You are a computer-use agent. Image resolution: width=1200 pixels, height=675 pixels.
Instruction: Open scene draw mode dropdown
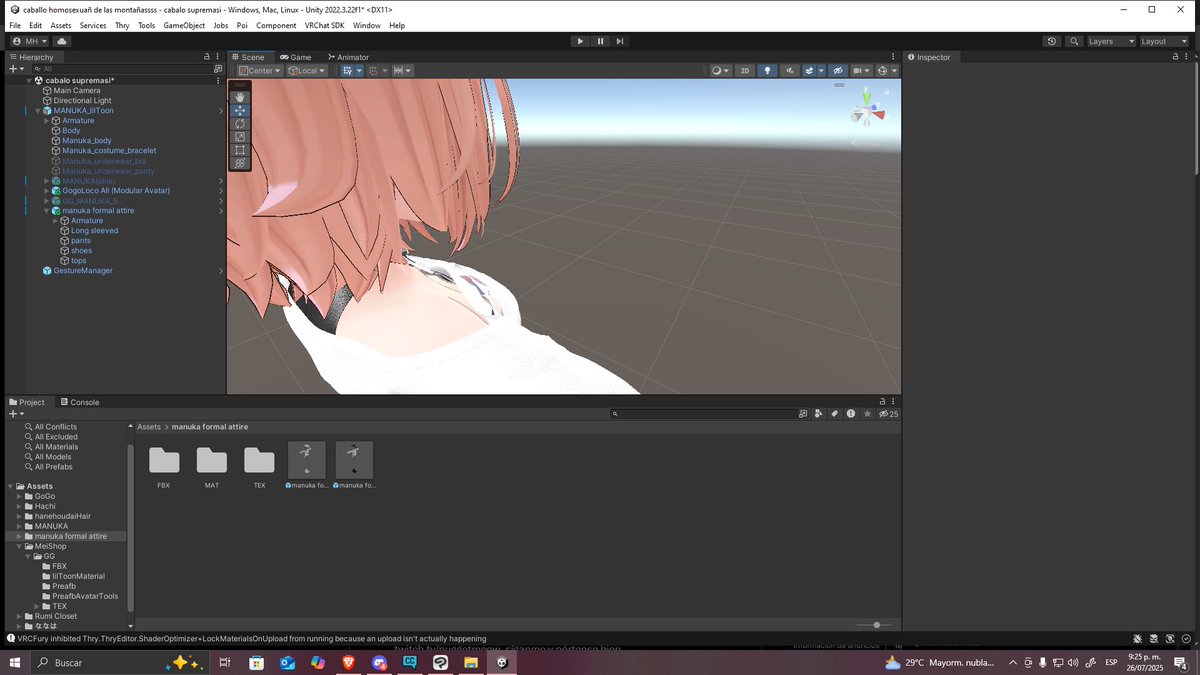click(720, 71)
